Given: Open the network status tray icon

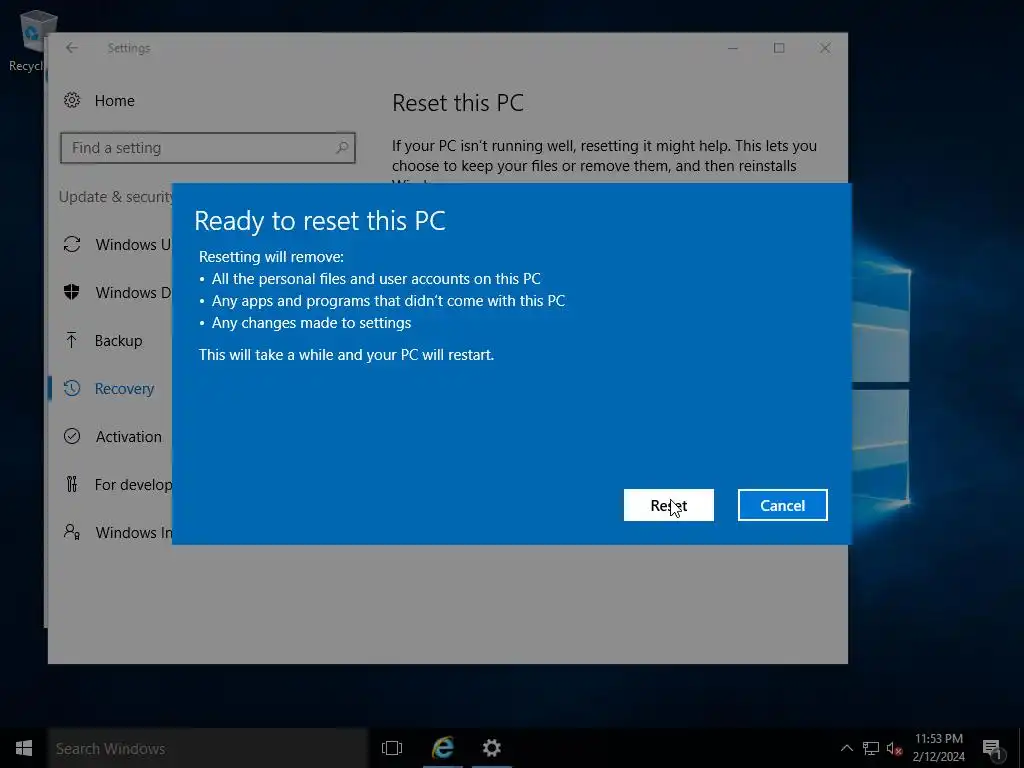Looking at the screenshot, I should (871, 748).
